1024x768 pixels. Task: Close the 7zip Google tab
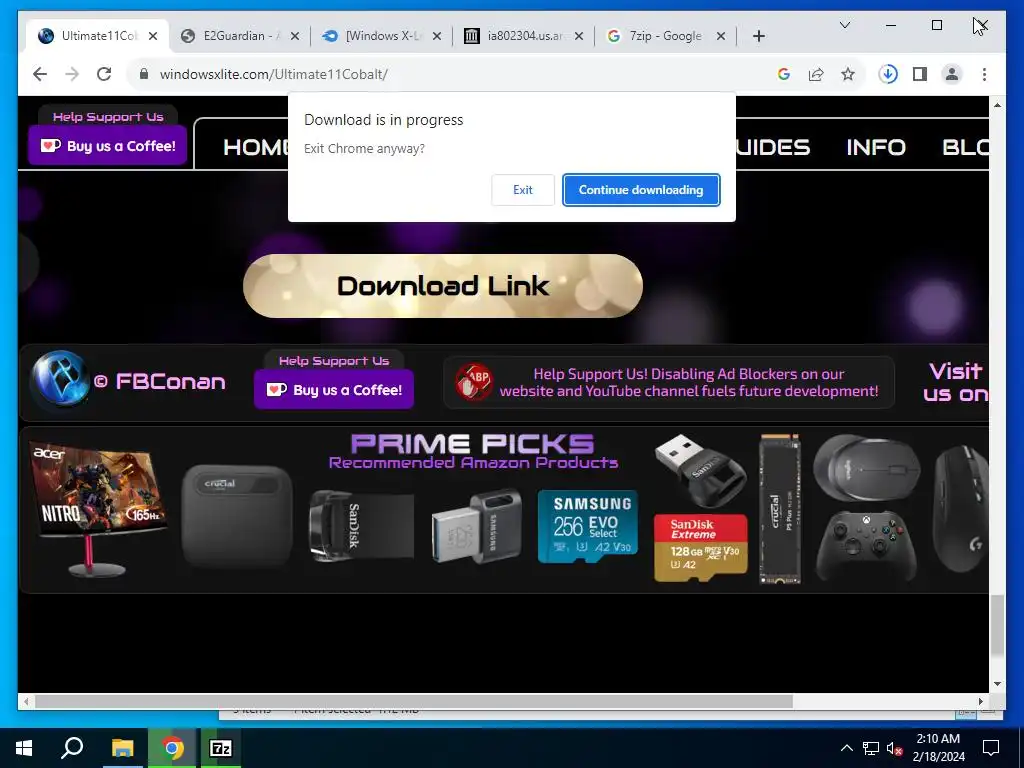pyautogui.click(x=720, y=36)
